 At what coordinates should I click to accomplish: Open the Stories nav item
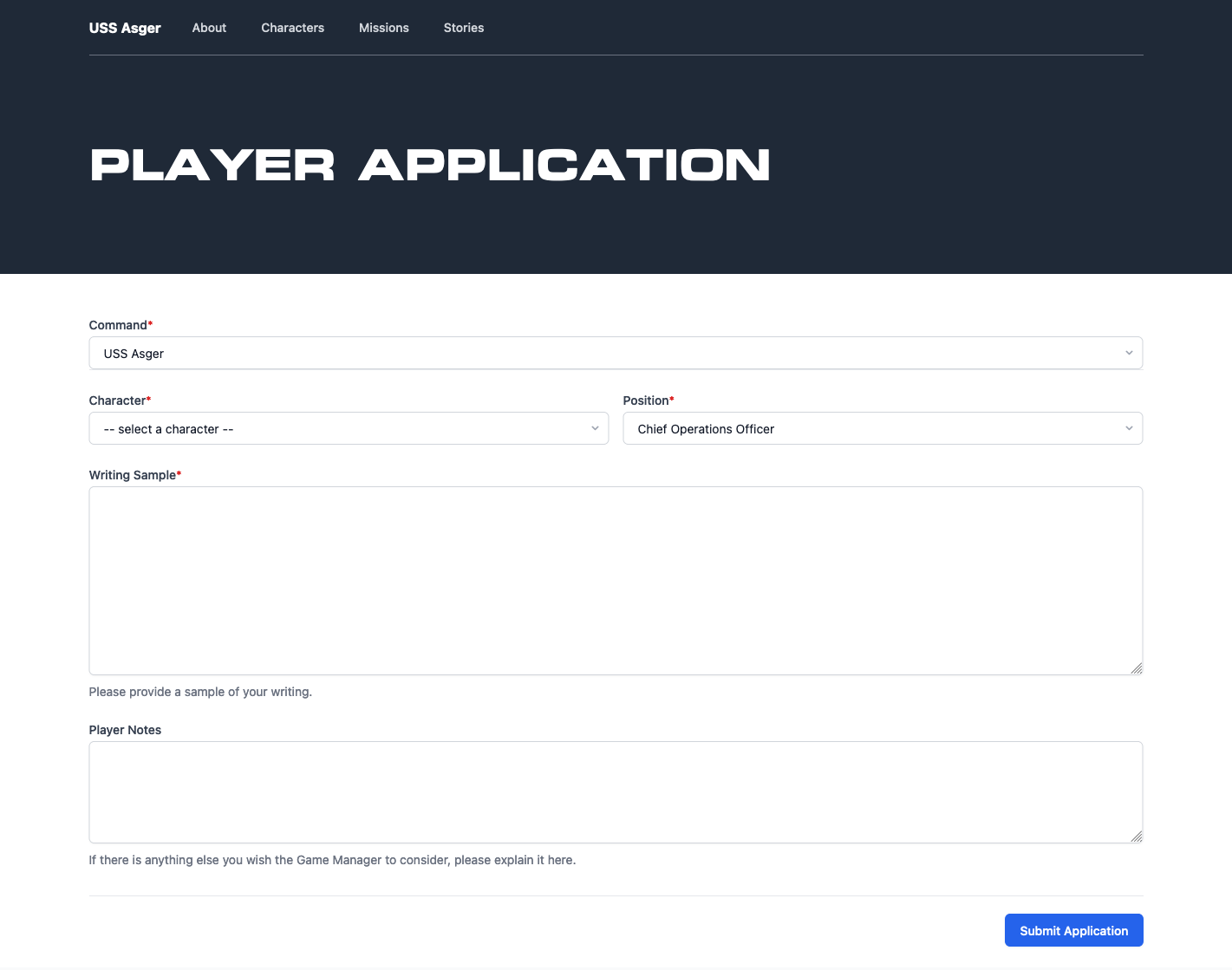click(464, 28)
